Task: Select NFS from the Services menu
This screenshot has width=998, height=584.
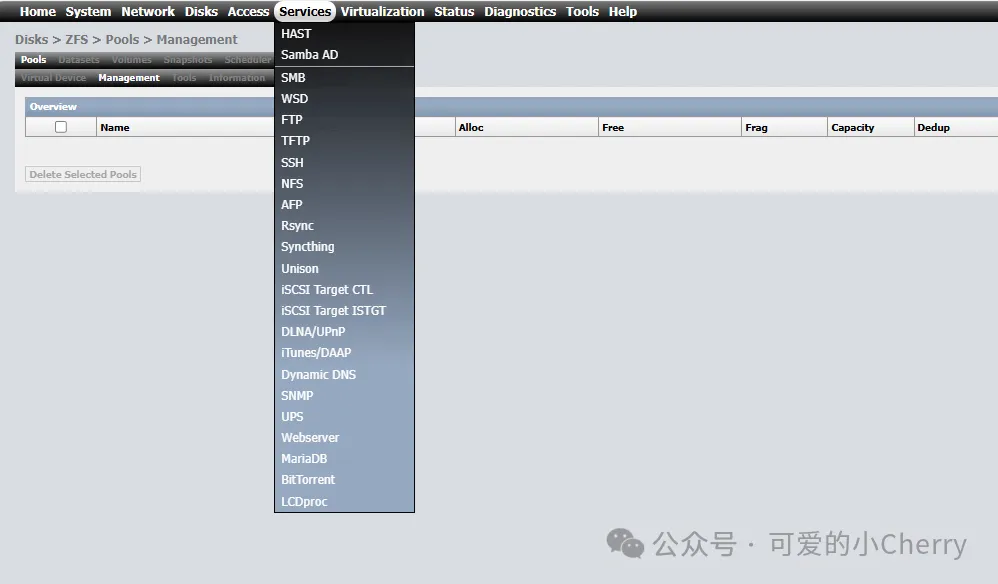Action: point(292,183)
